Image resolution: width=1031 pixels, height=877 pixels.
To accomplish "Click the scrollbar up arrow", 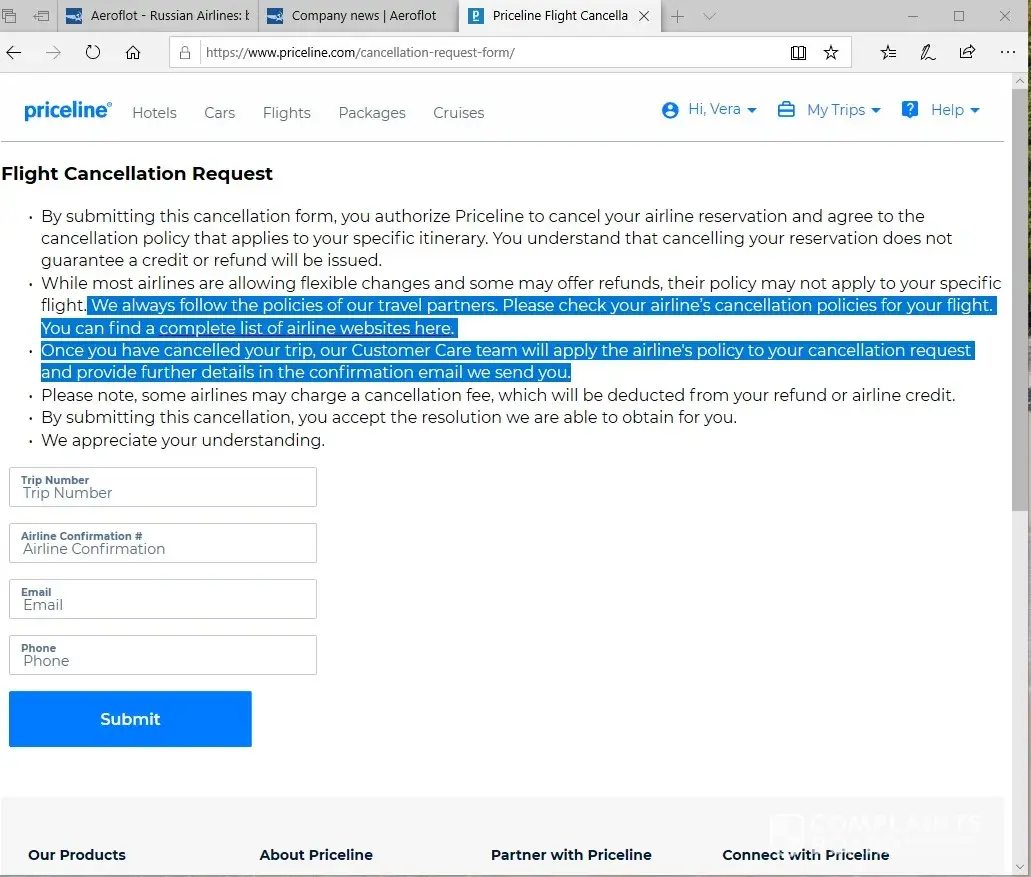I will [x=1020, y=81].
